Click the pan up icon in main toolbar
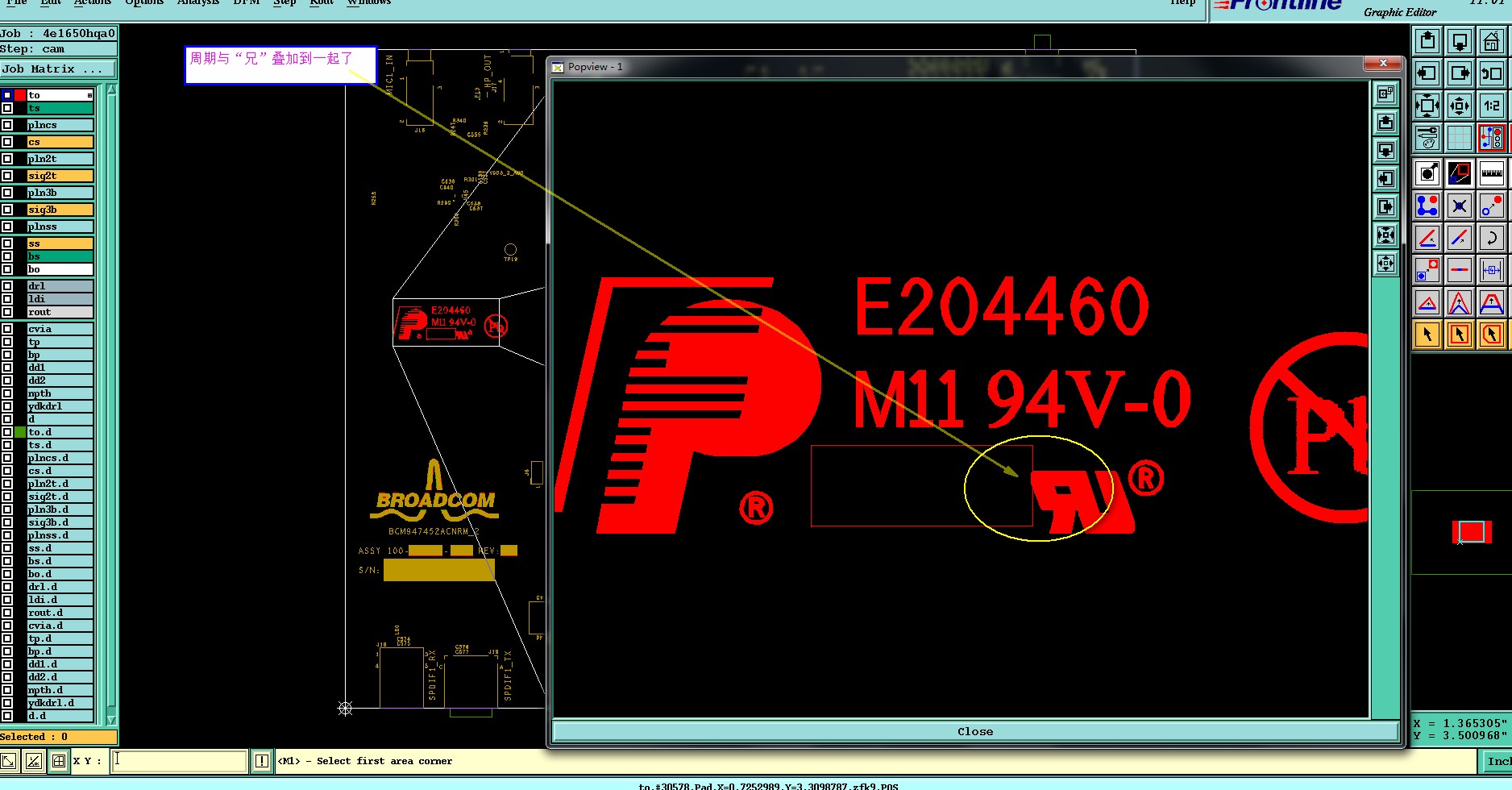Screen dimensions: 1512x790 tap(1427, 41)
